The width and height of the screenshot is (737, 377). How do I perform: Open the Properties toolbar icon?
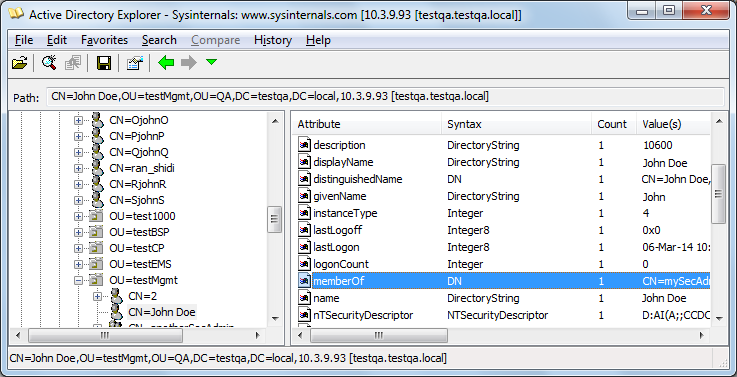pyautogui.click(x=134, y=63)
